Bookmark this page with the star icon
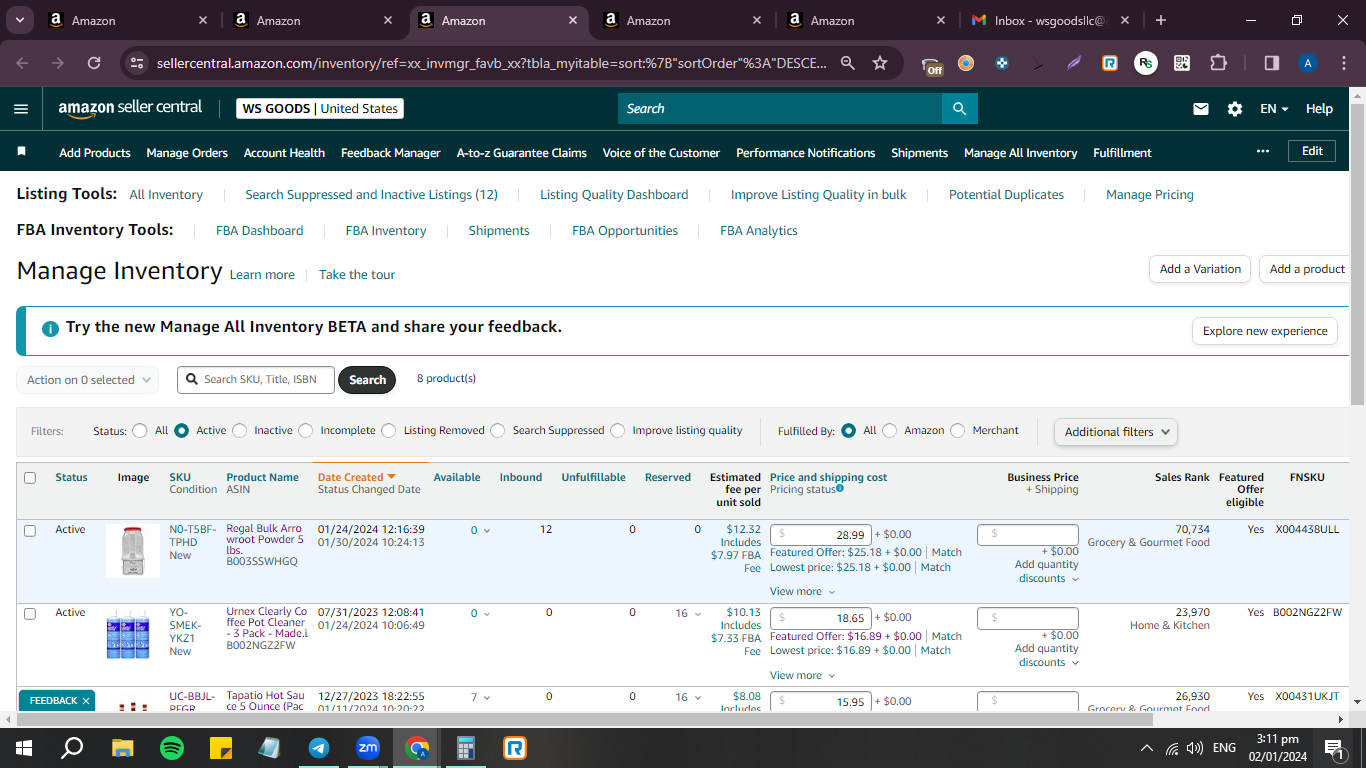 click(880, 63)
